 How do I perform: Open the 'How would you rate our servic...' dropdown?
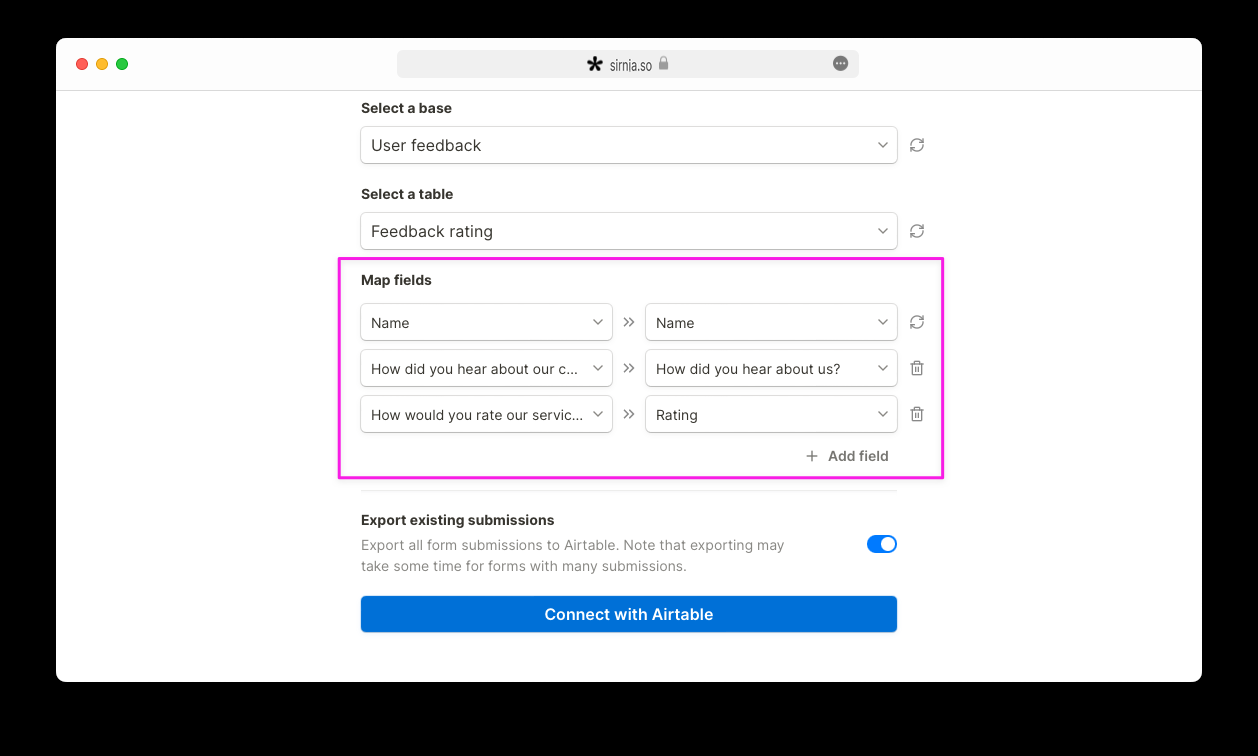[x=486, y=414]
